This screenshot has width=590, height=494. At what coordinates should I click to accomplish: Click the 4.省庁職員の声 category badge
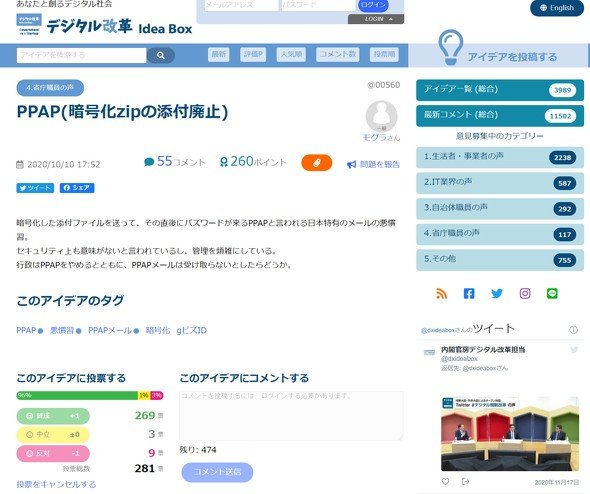coord(50,88)
